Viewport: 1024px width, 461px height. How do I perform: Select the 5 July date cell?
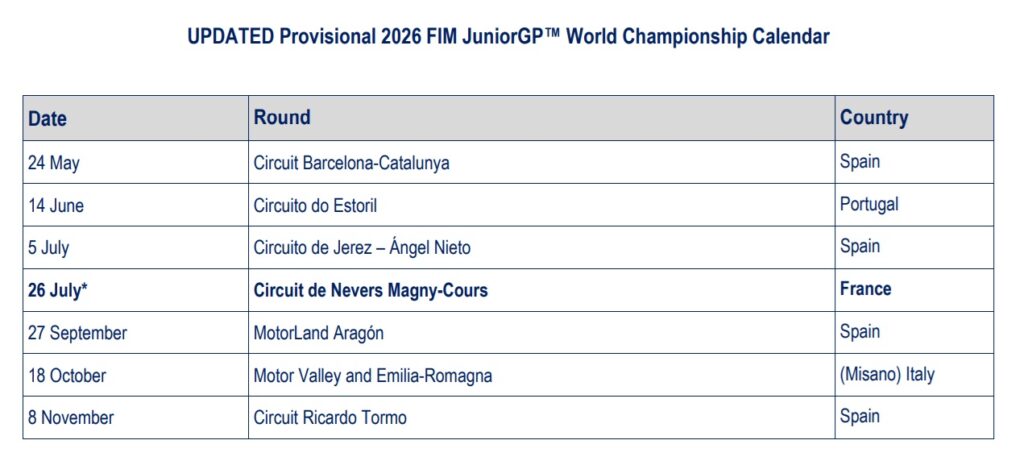point(48,247)
